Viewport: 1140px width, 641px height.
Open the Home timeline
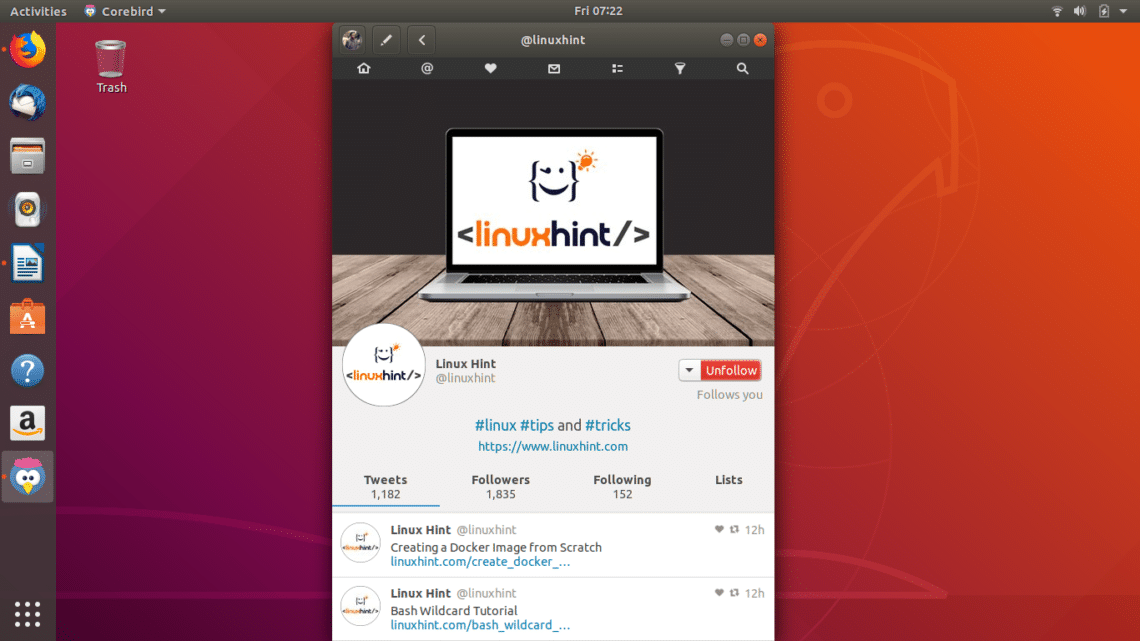tap(363, 68)
